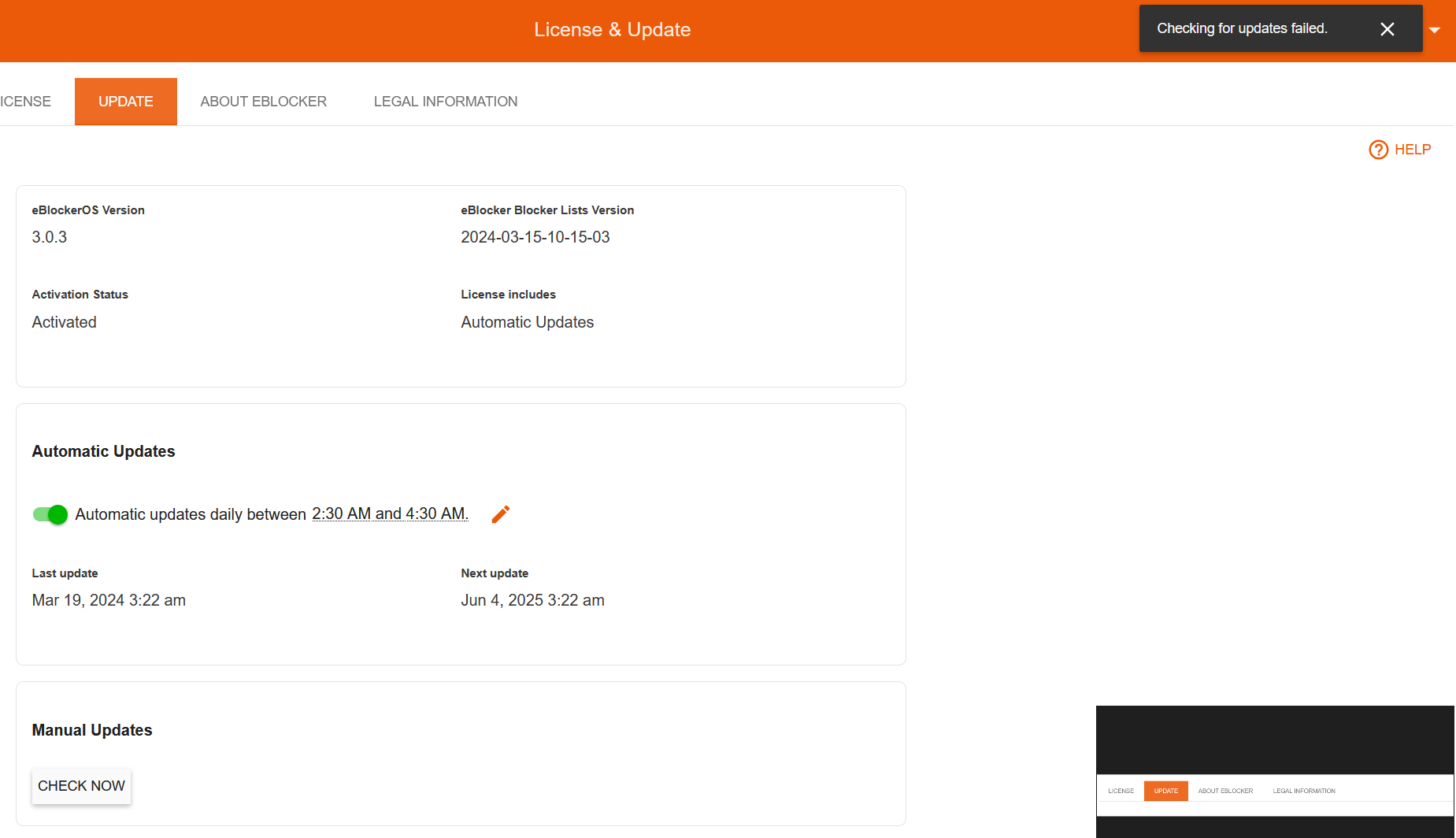Click the 'License & Update' page title

(613, 30)
